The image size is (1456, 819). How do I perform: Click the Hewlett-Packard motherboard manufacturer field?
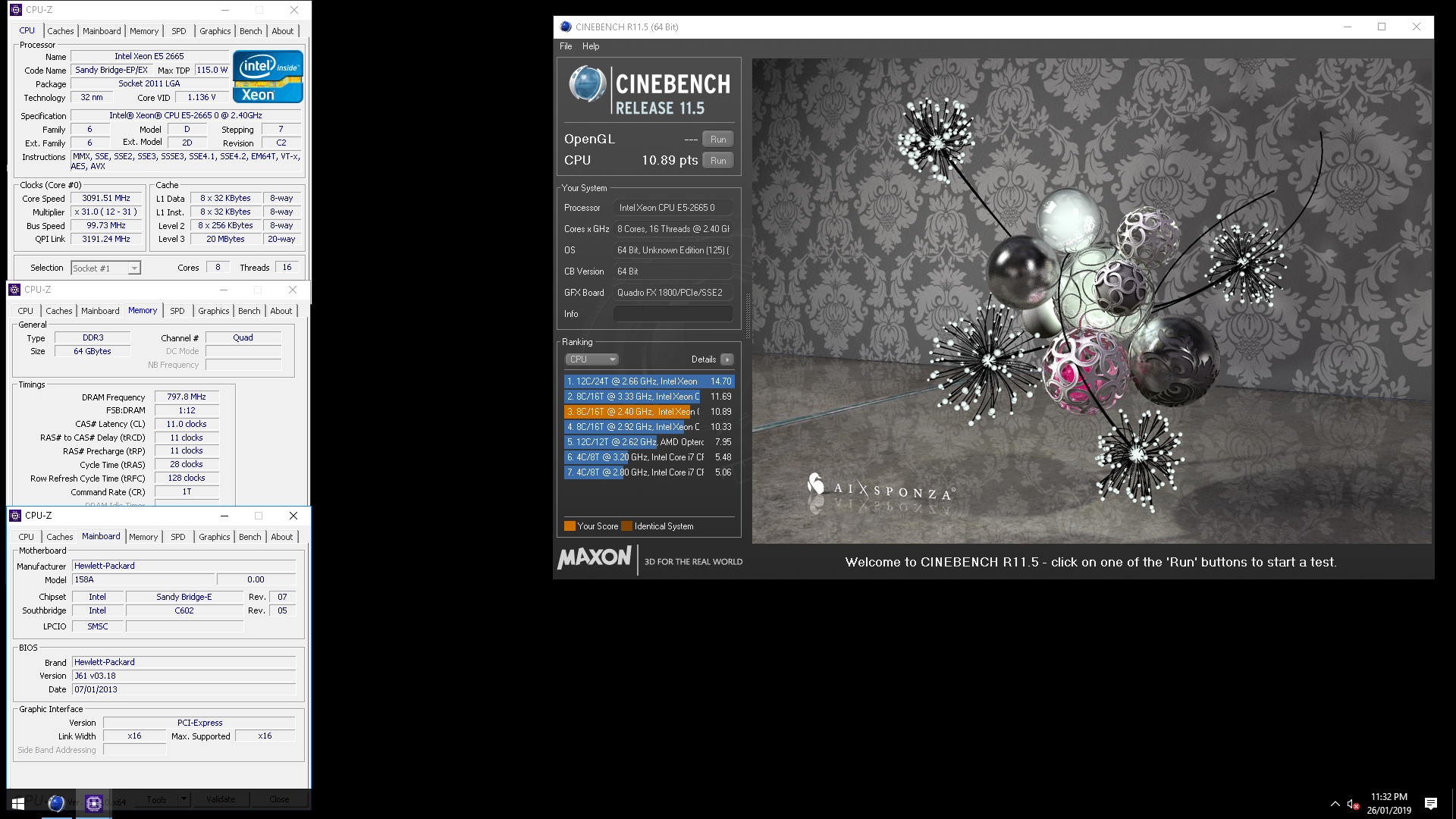pyautogui.click(x=184, y=566)
